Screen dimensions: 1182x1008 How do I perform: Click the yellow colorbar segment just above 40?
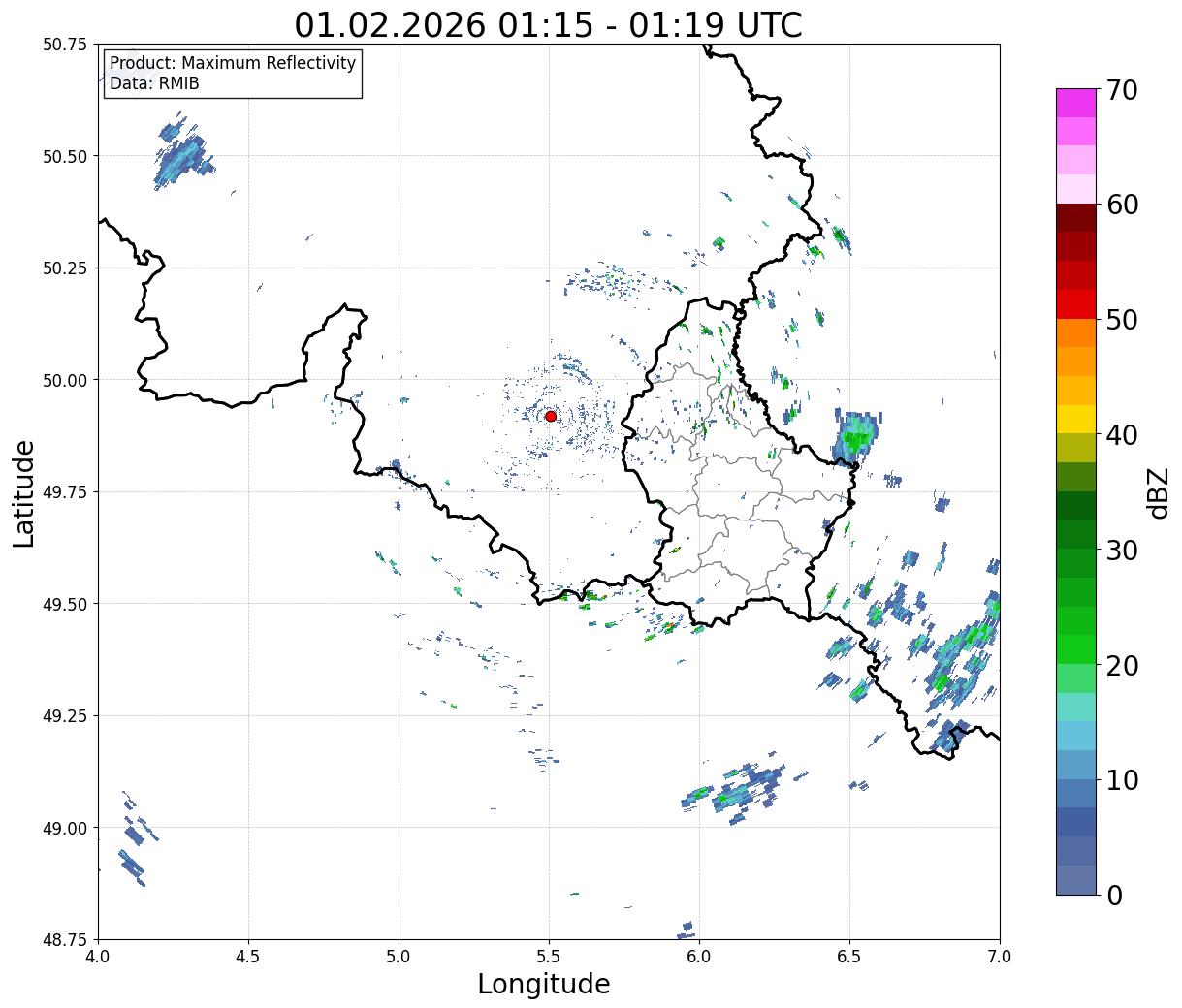[x=1076, y=420]
